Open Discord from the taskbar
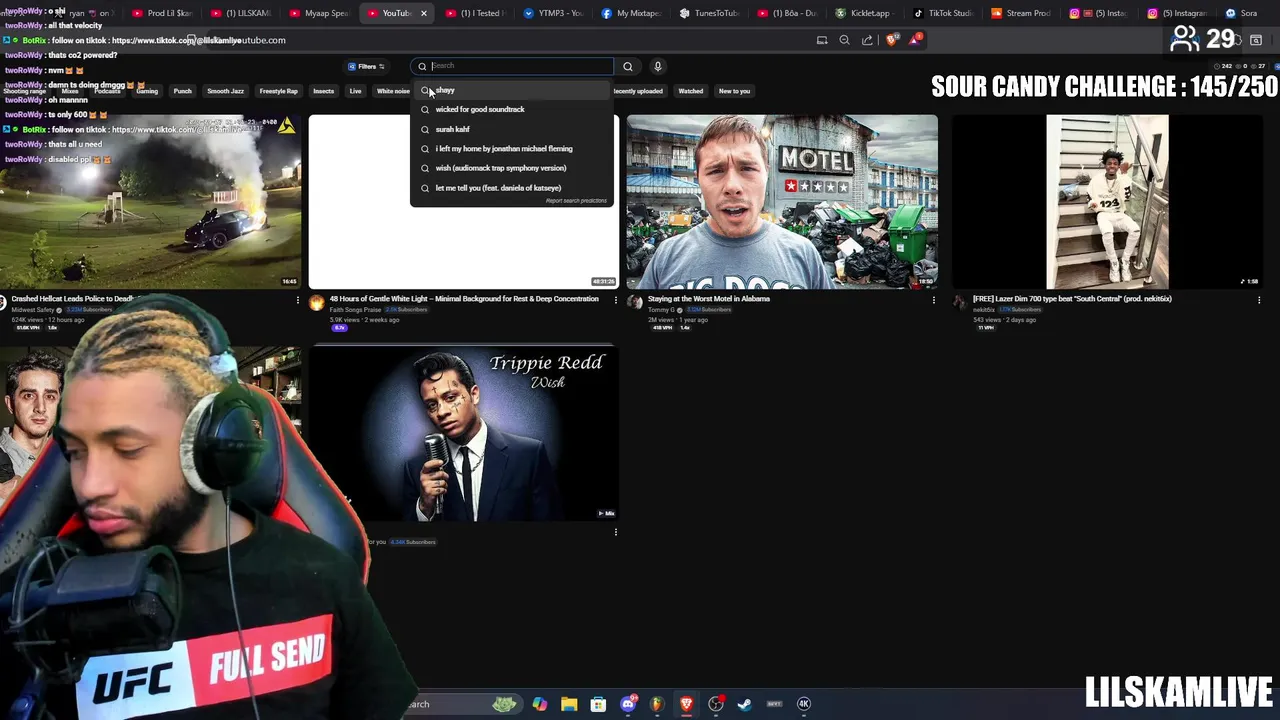The image size is (1280, 720). [x=628, y=704]
